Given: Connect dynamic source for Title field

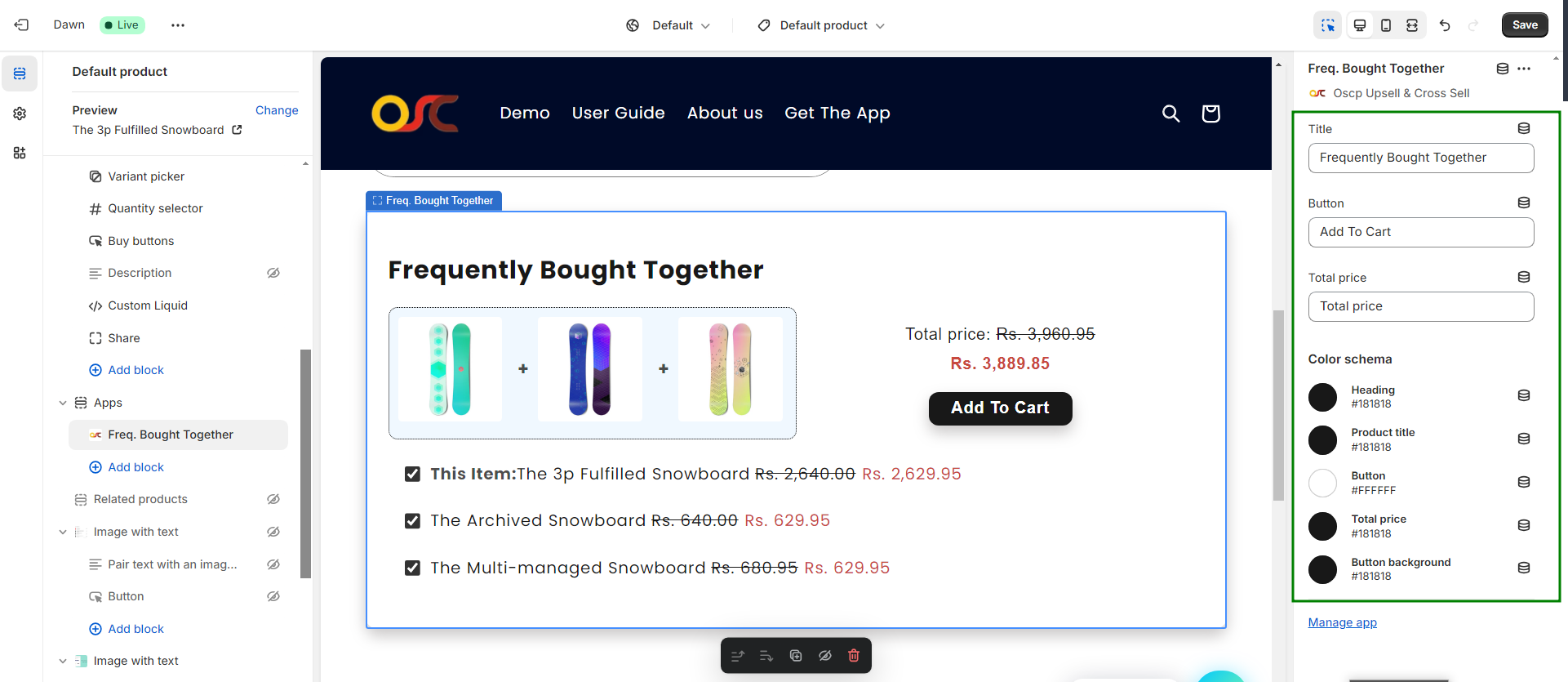Looking at the screenshot, I should [1523, 128].
